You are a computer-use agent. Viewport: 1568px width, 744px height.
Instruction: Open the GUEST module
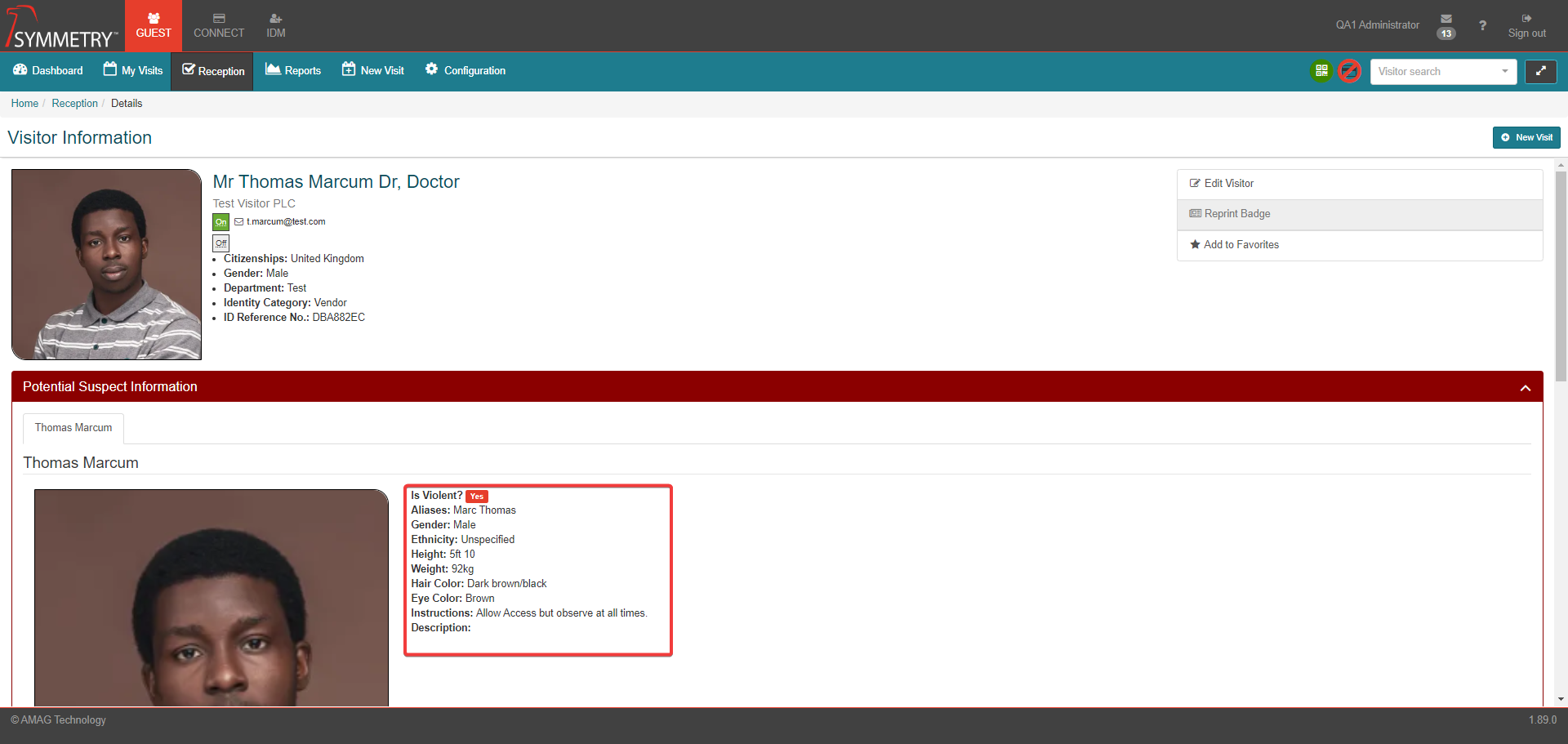click(x=154, y=25)
